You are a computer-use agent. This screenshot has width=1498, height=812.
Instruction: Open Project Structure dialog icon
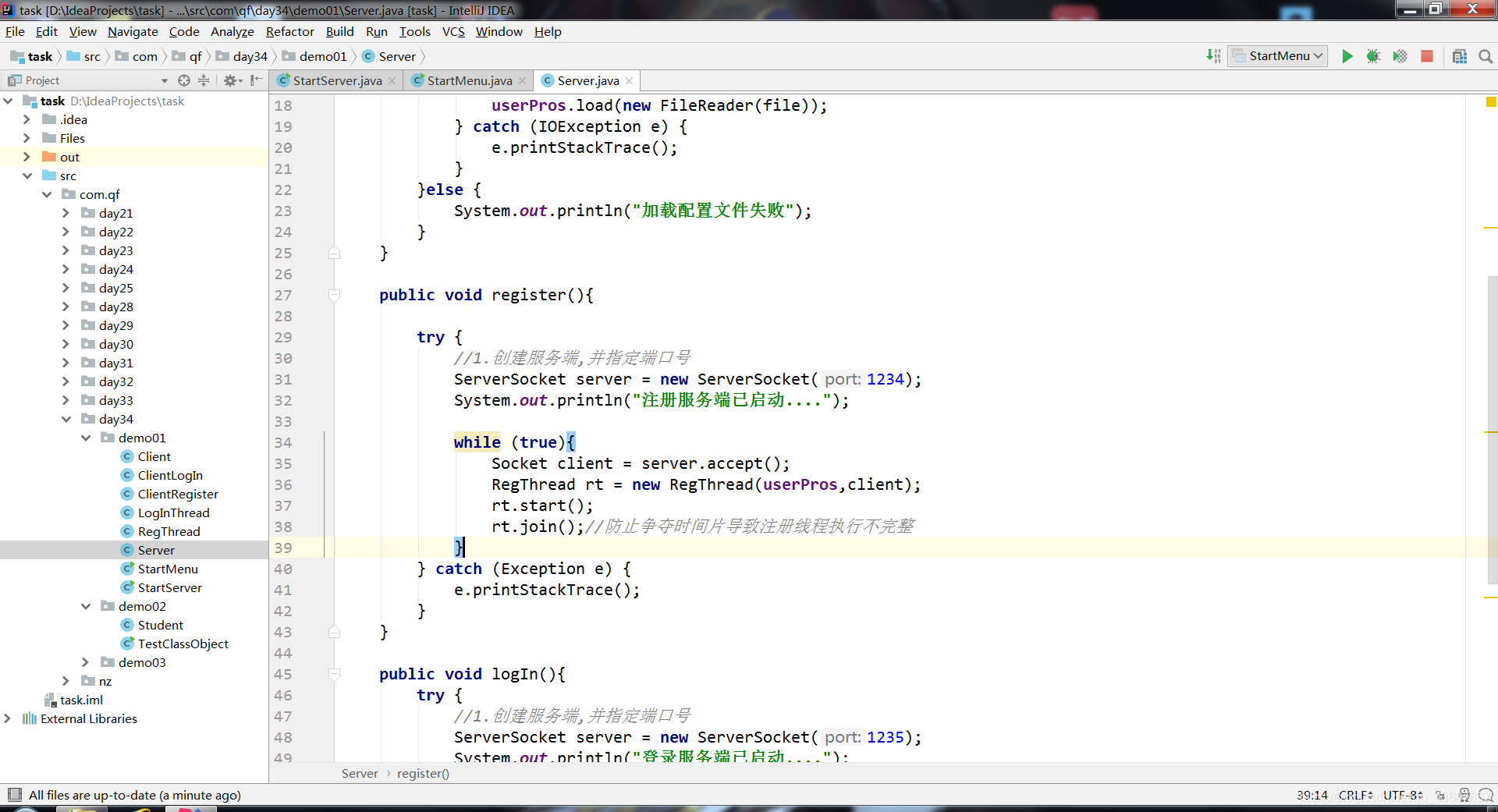(1460, 56)
